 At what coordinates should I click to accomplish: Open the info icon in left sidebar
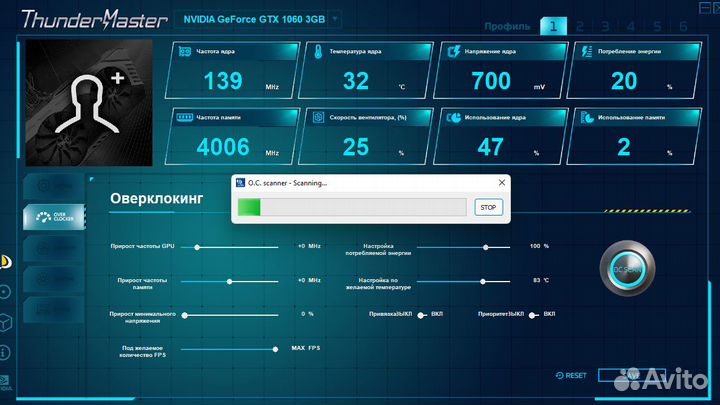[4, 352]
